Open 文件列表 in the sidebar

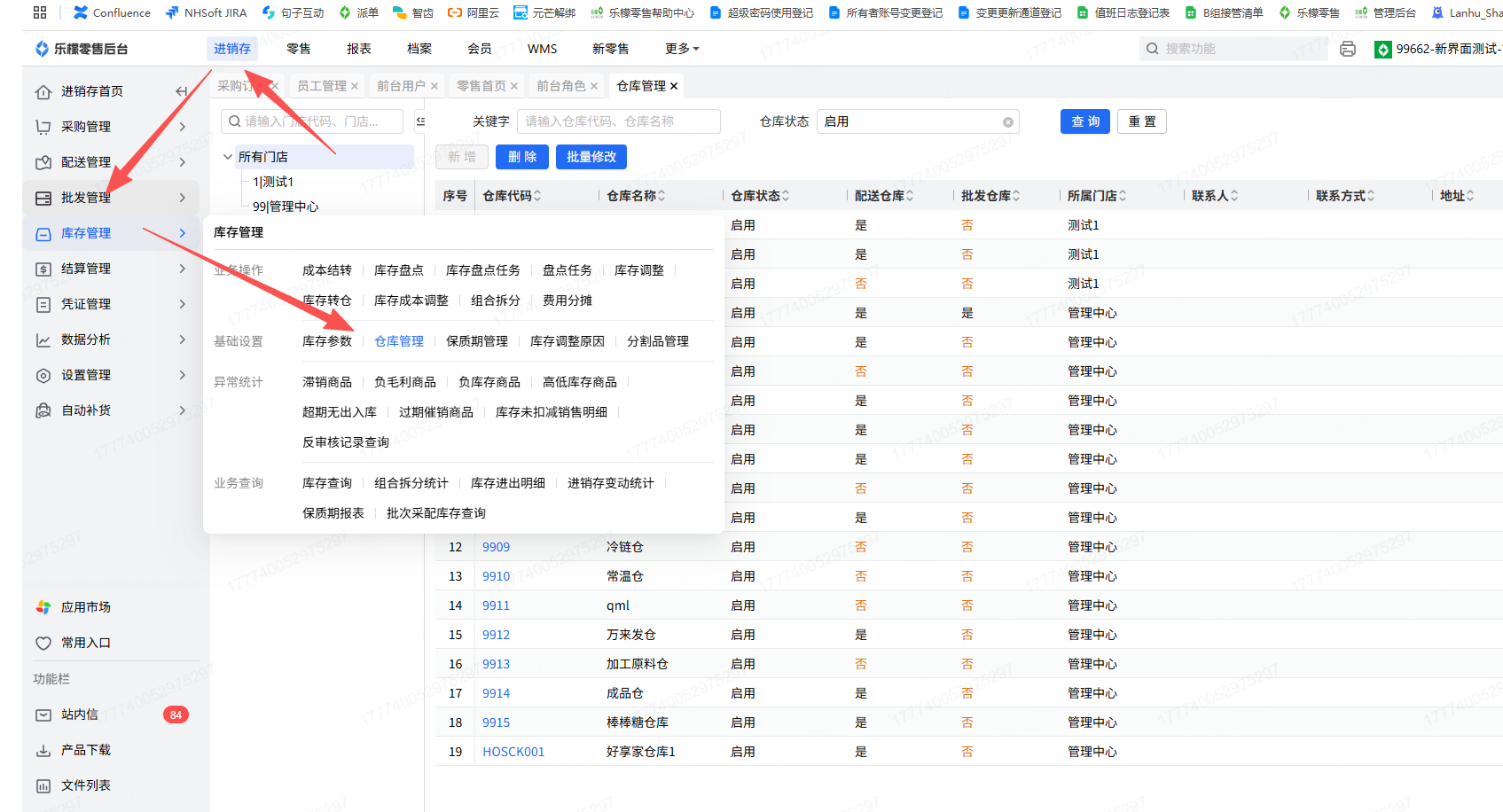[x=85, y=785]
